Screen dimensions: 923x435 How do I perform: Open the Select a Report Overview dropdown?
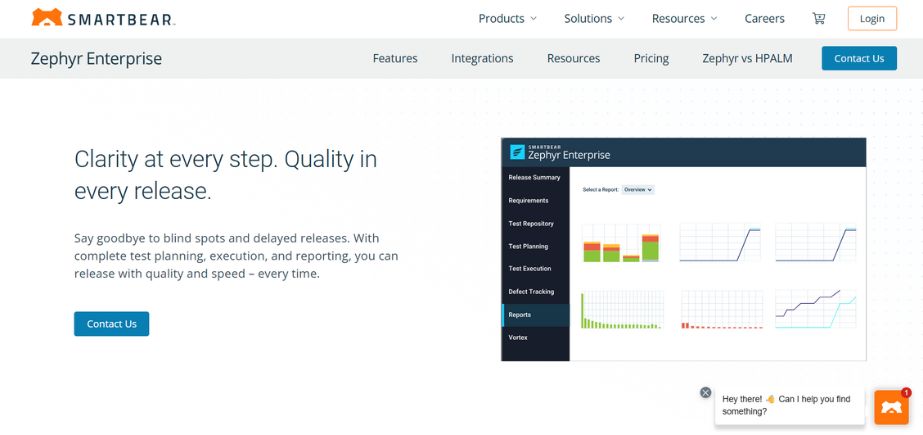[x=638, y=190]
